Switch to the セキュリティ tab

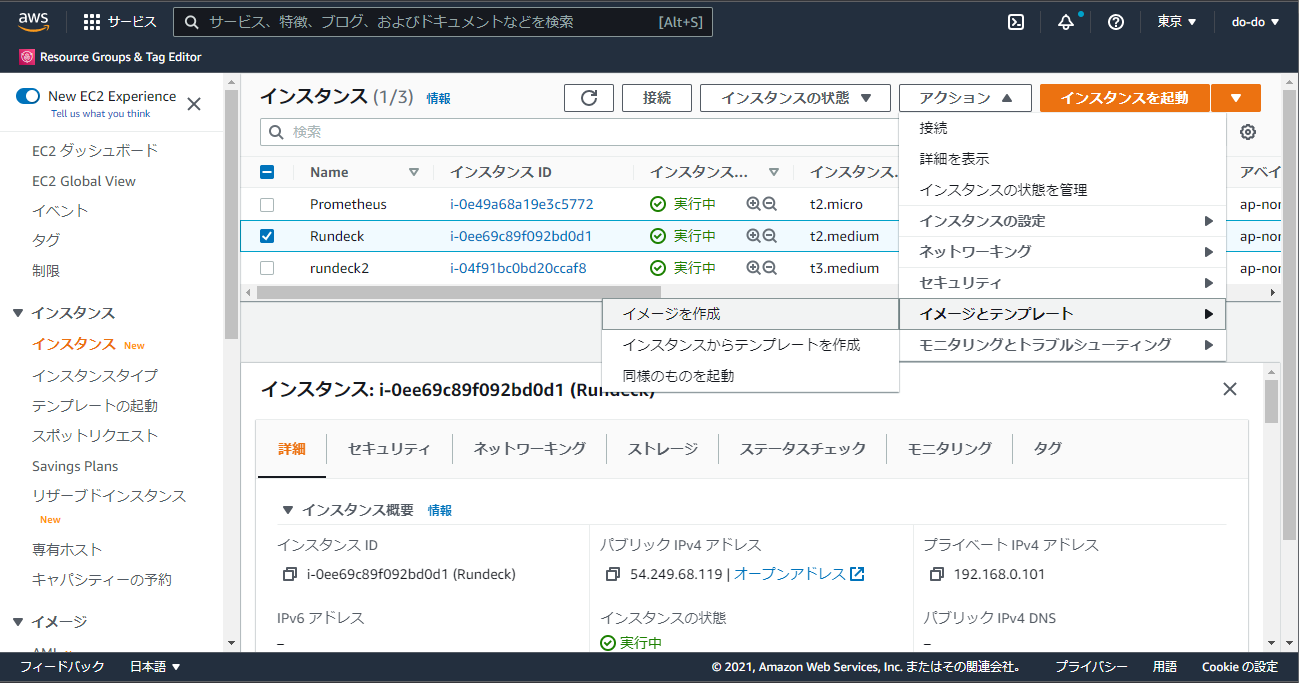(389, 449)
